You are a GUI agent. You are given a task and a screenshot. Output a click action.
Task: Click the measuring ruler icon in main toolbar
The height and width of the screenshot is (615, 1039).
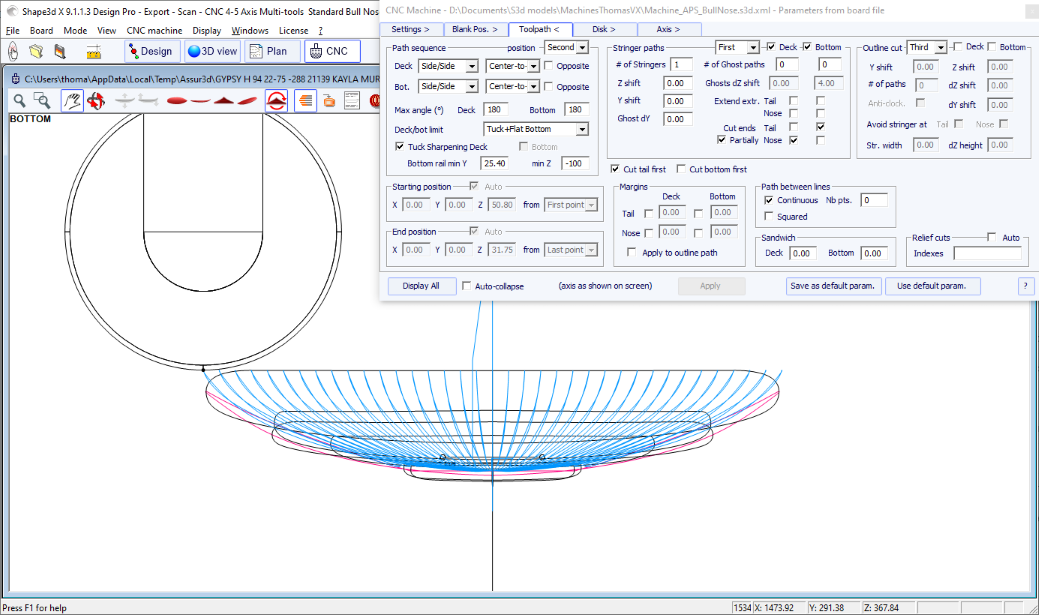coord(94,51)
